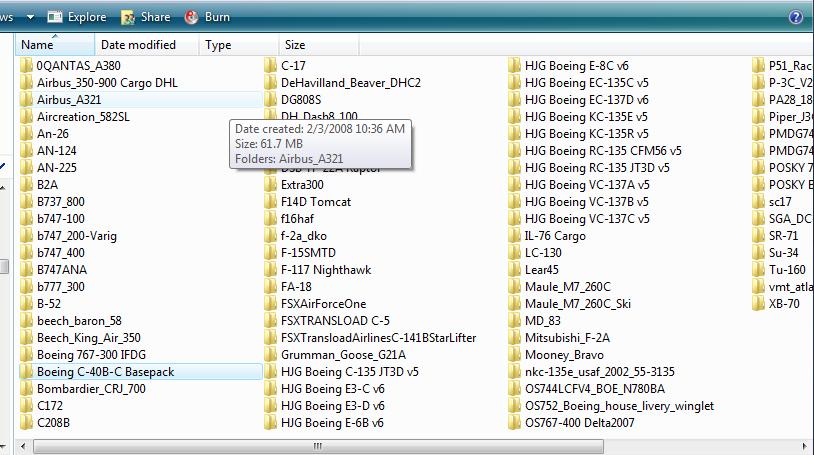Select the Mitsubishi_F-2A folder icon

coord(514,338)
